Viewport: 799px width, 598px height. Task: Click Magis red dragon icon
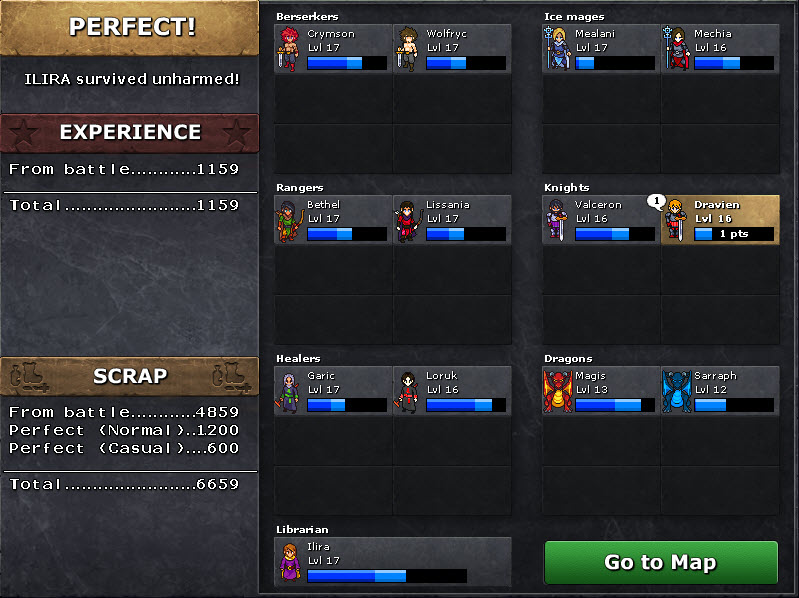click(557, 391)
